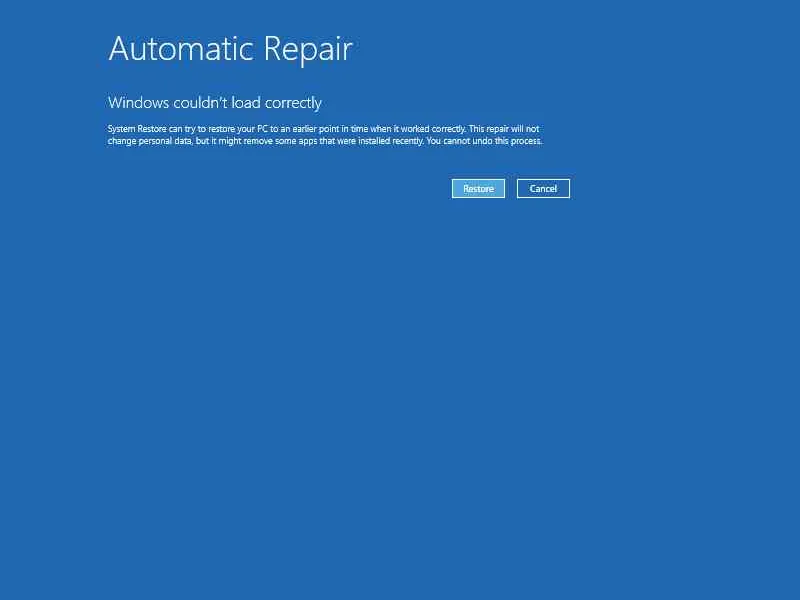
Task: Click the word "Windows" in the subheading
Action: tap(138, 103)
